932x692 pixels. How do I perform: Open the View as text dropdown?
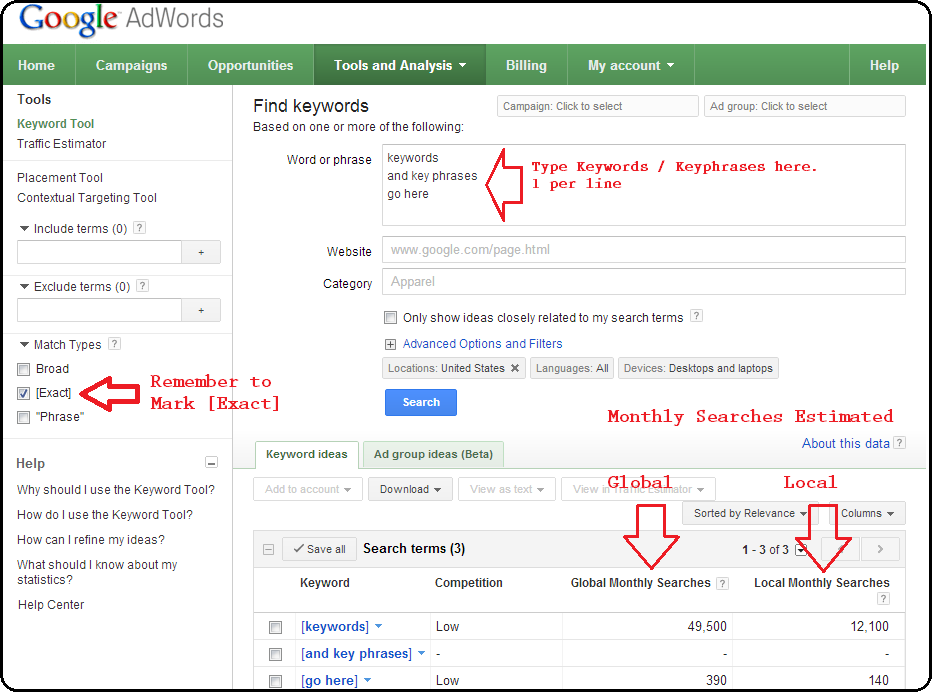click(507, 489)
